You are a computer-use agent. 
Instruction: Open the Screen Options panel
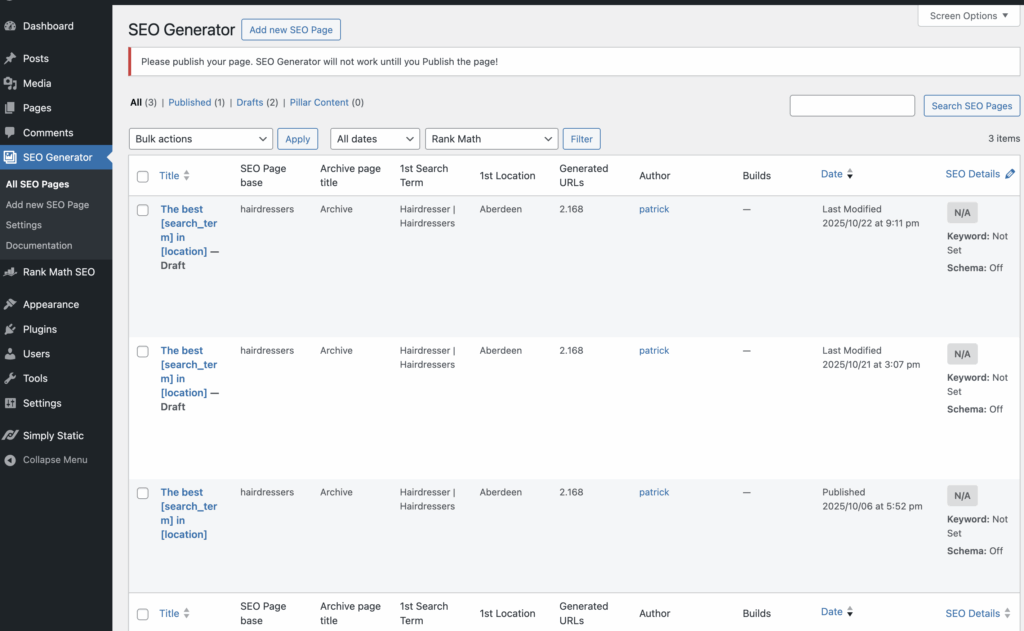point(969,16)
